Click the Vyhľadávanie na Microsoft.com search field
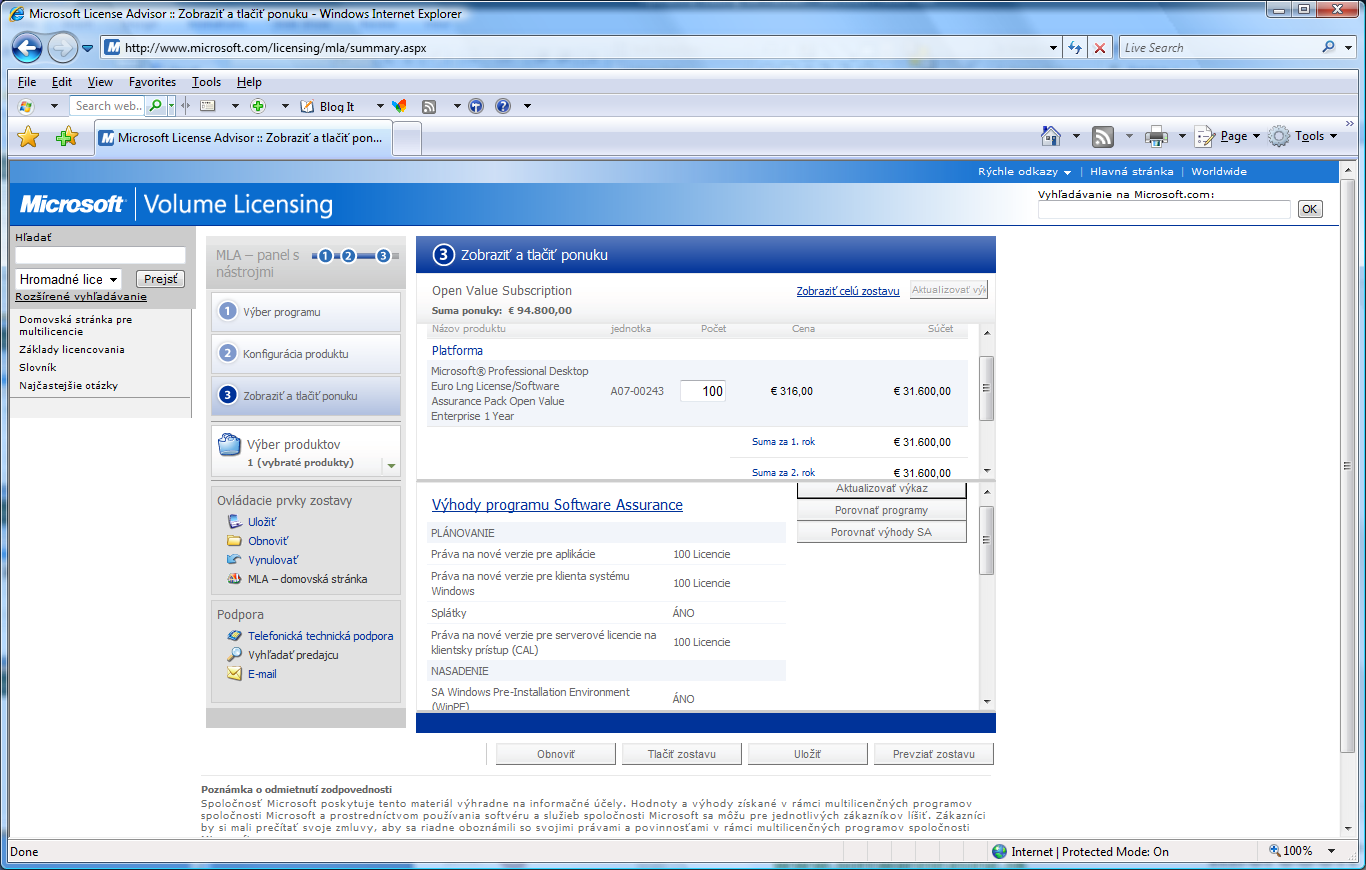The width and height of the screenshot is (1366, 870). [x=1164, y=210]
